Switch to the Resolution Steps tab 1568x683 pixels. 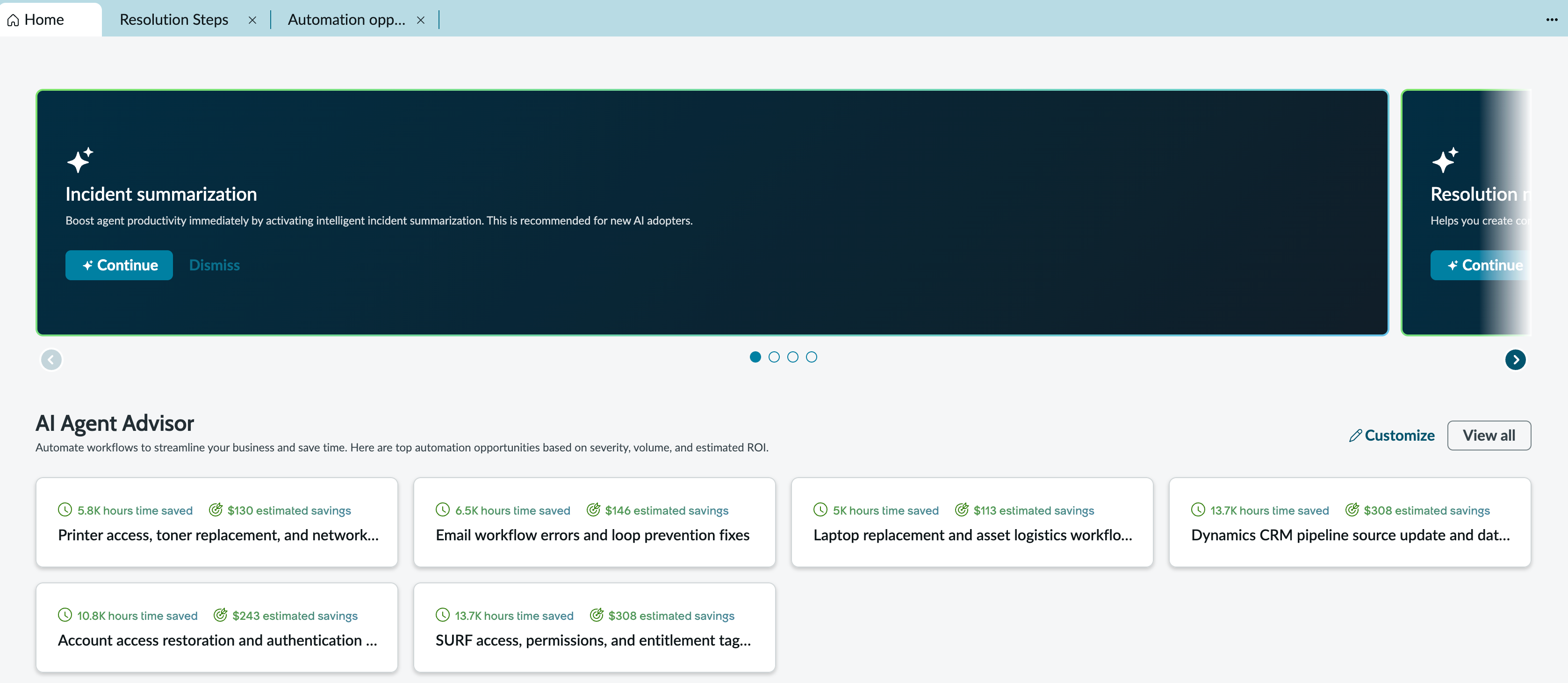click(x=173, y=20)
